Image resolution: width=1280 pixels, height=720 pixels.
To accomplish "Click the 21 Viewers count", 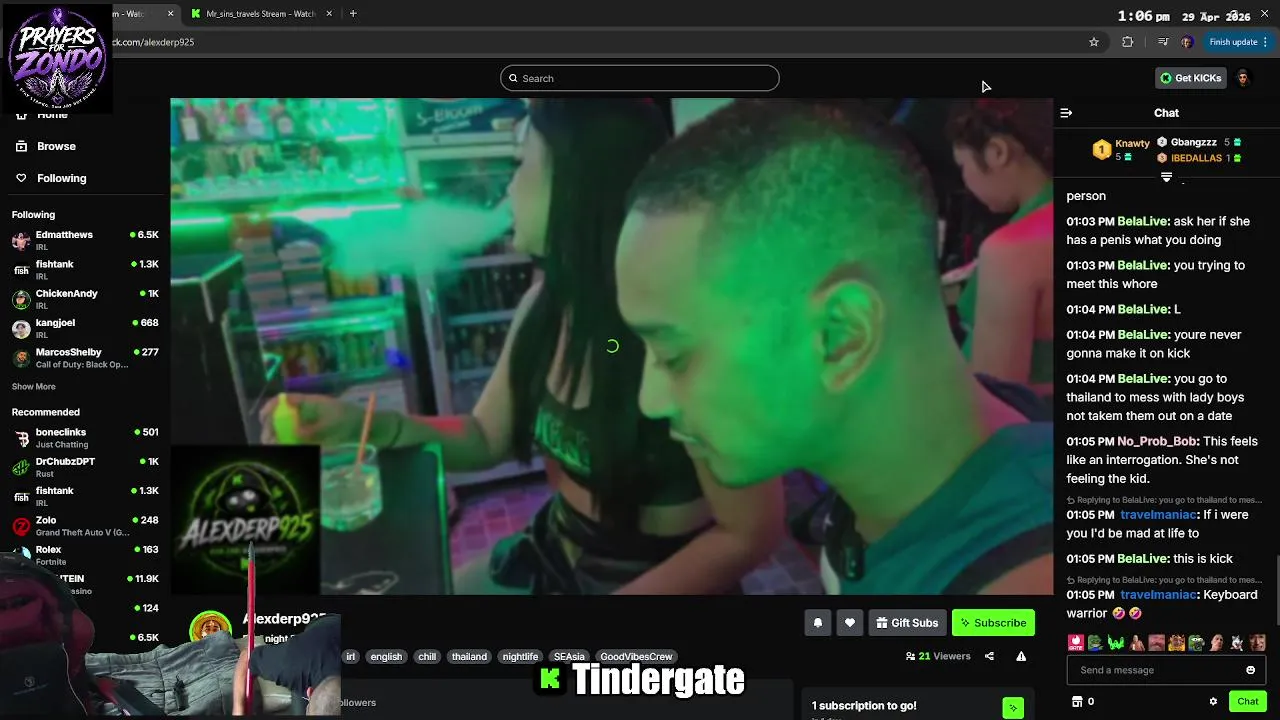I will [938, 656].
